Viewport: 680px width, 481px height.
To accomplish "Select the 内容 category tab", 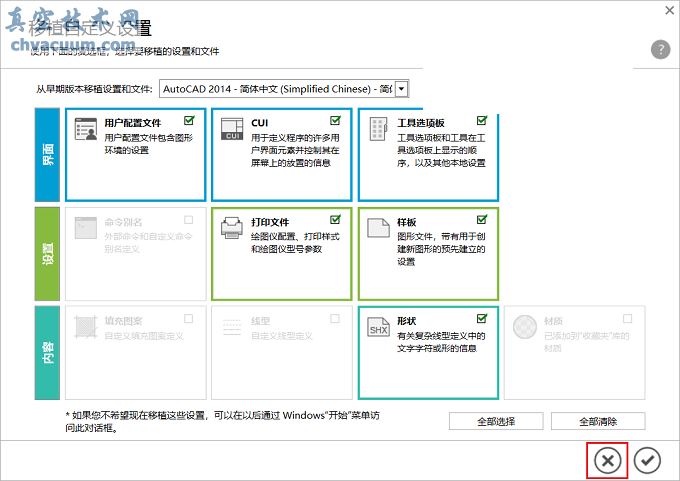I will pyautogui.click(x=48, y=352).
